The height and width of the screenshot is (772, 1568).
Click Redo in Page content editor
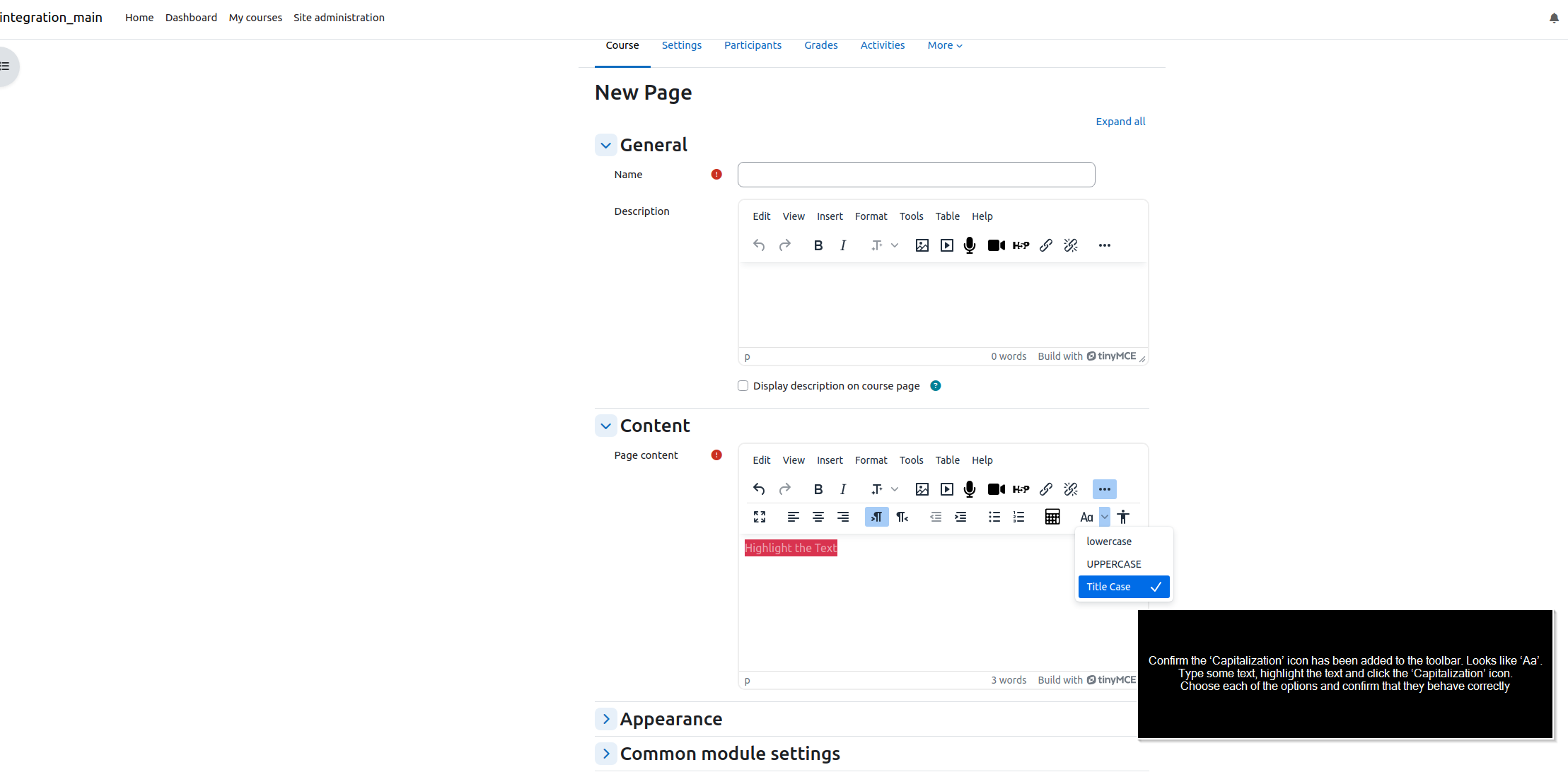point(784,489)
